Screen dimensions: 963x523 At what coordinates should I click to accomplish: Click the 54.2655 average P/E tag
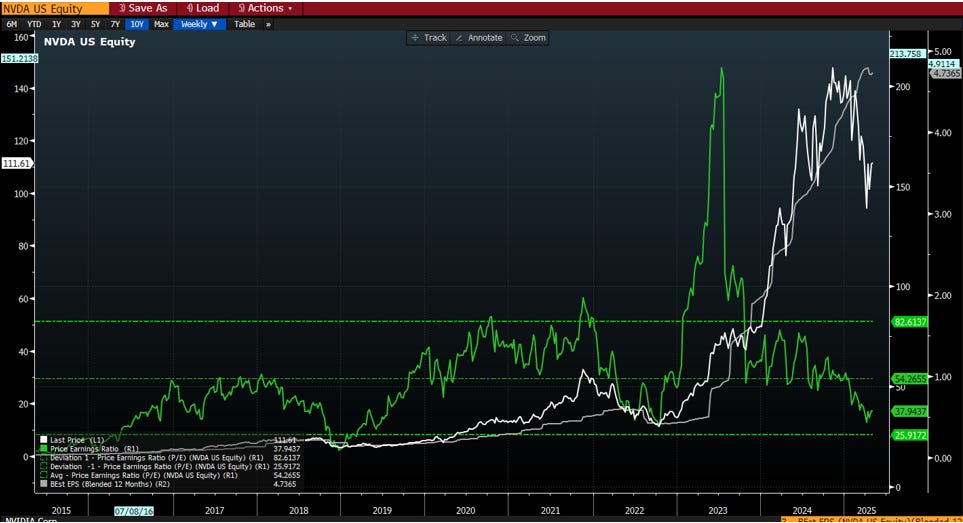(x=910, y=379)
